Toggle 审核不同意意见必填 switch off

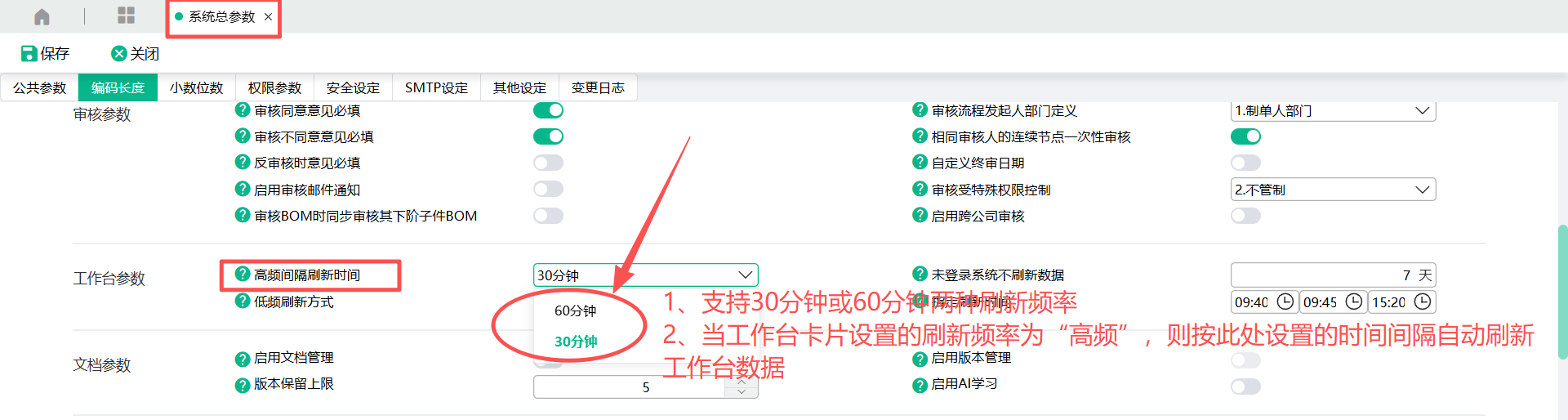pyautogui.click(x=548, y=136)
